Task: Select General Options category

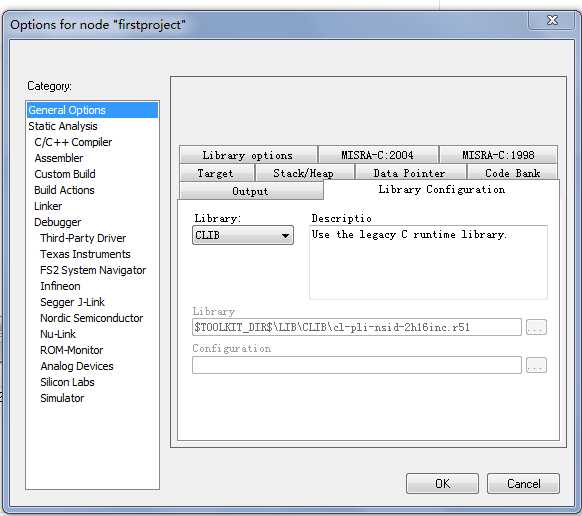Action: 92,110
